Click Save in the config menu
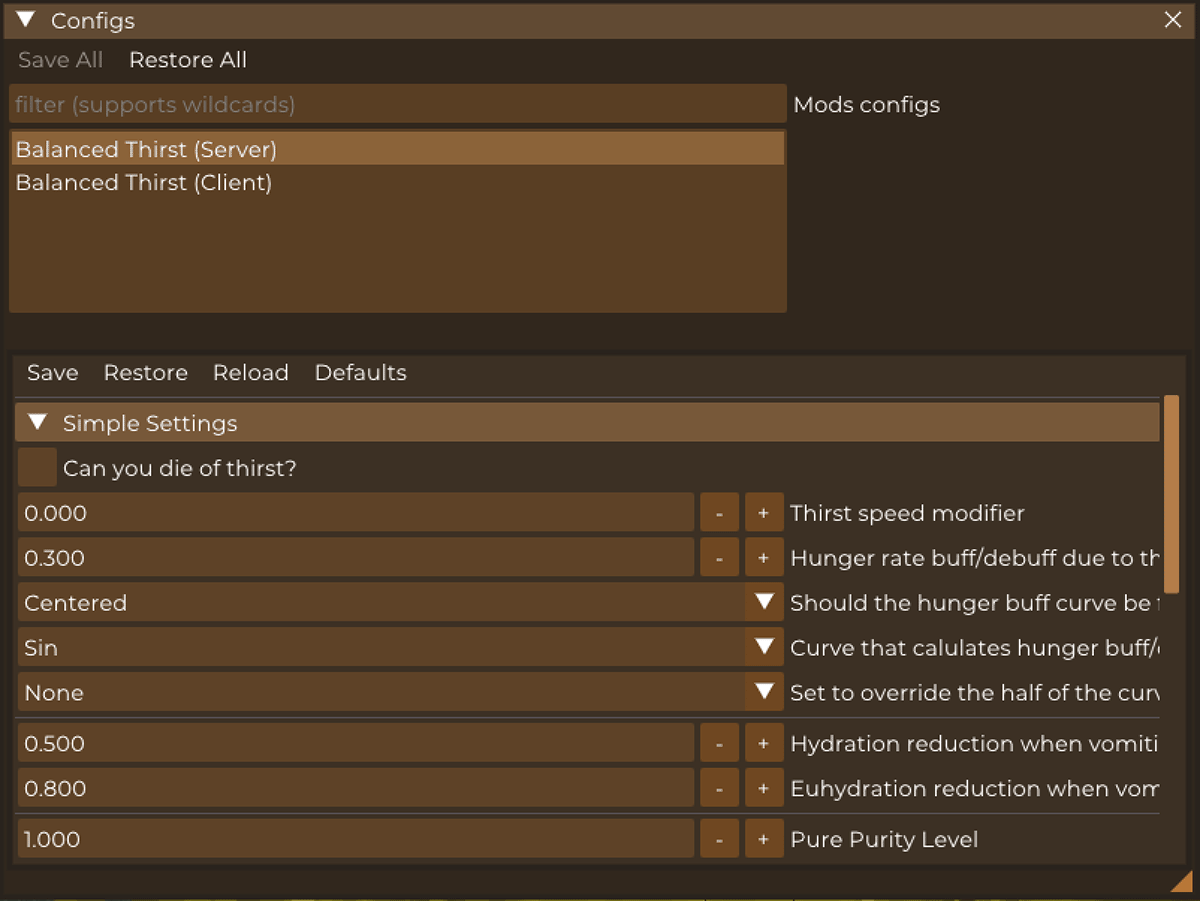The height and width of the screenshot is (901, 1200). (53, 373)
